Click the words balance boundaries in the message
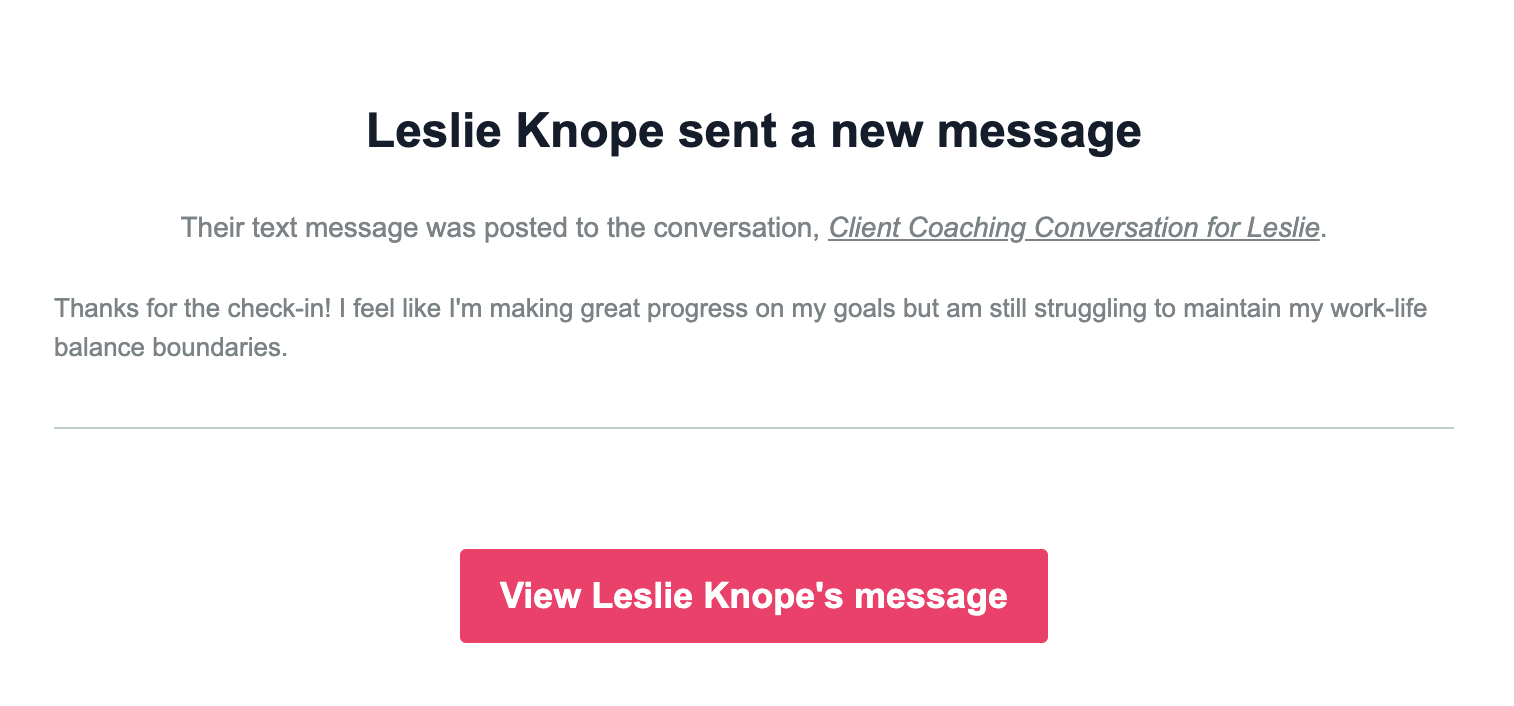 [x=170, y=349]
